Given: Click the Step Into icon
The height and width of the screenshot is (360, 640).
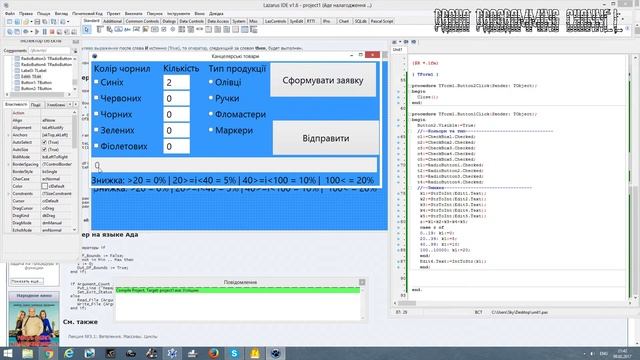Looking at the screenshot, I should click(x=59, y=31).
